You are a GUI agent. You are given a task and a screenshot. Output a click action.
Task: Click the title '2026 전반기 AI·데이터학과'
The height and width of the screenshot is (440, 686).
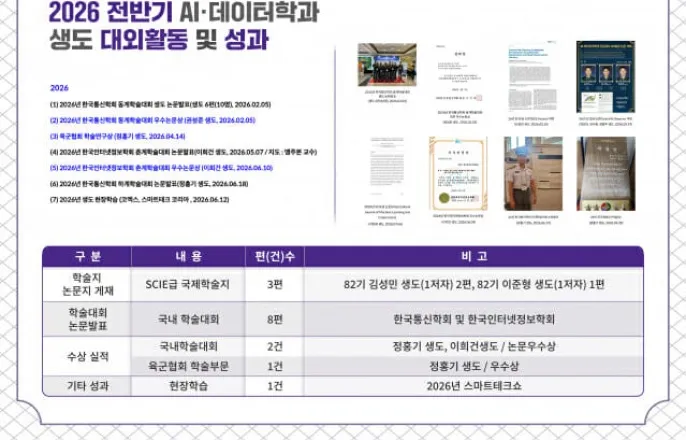184,12
